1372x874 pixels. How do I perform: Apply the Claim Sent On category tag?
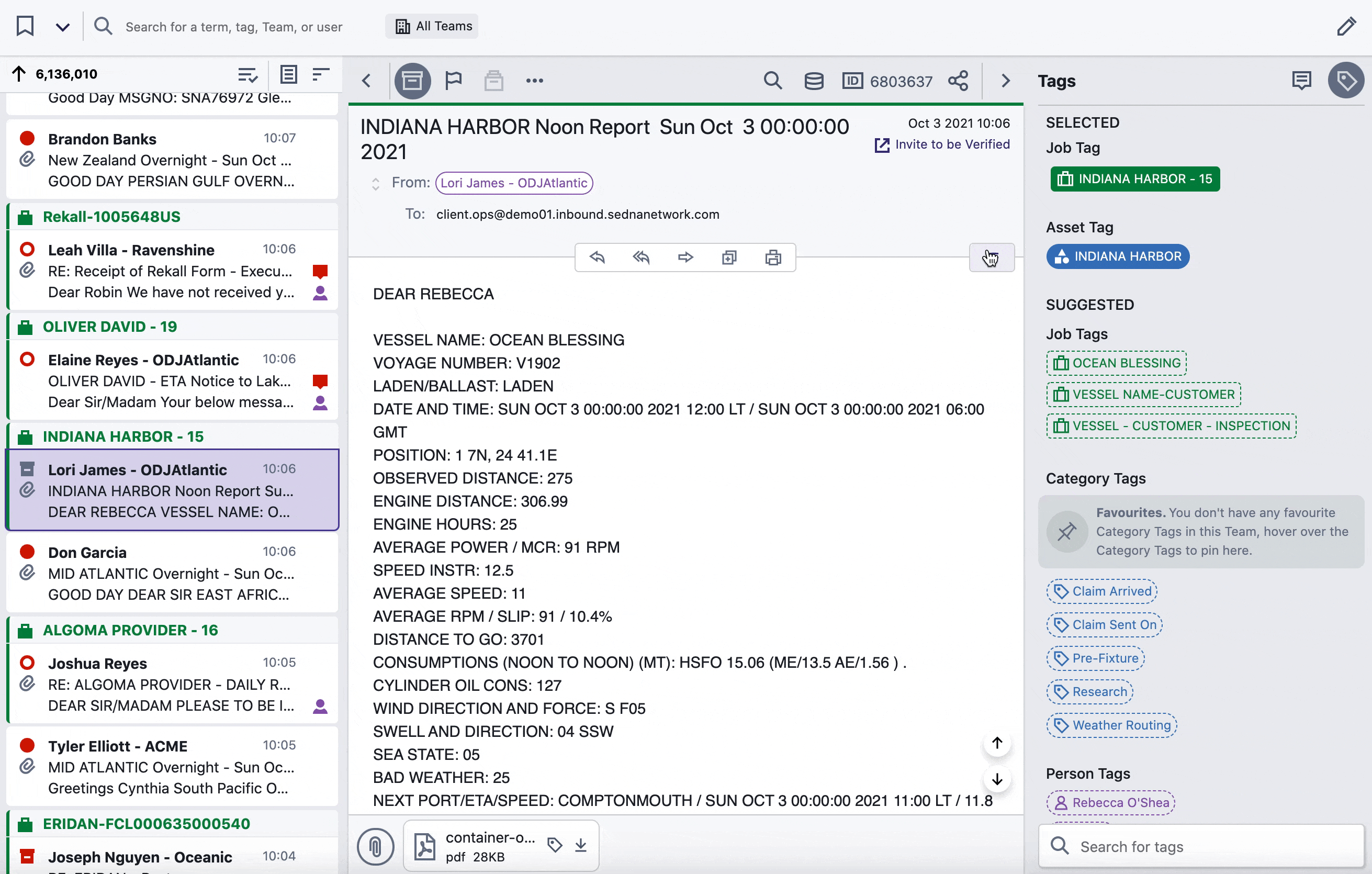coord(1105,625)
